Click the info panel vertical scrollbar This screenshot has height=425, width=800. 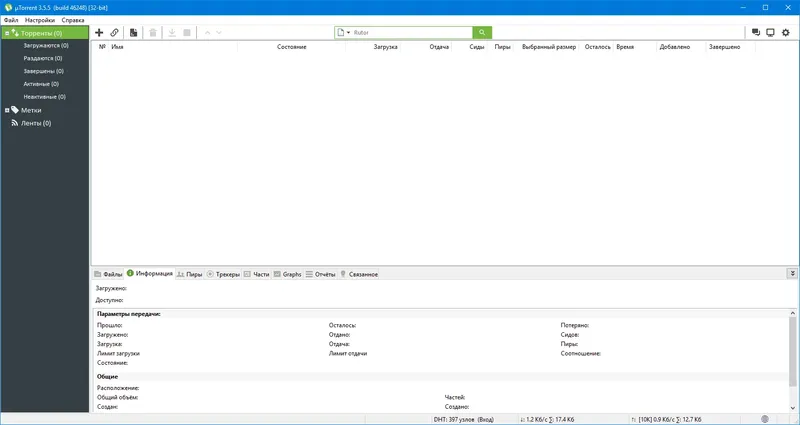792,352
